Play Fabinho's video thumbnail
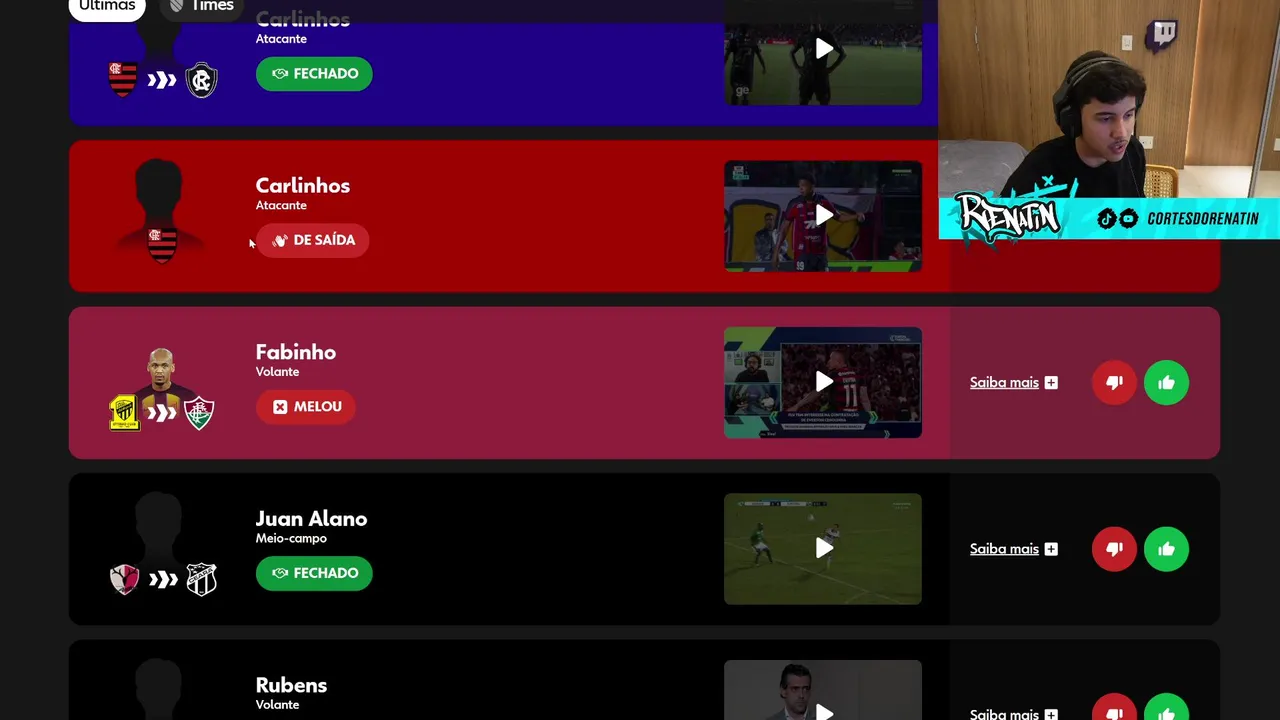 click(x=823, y=382)
